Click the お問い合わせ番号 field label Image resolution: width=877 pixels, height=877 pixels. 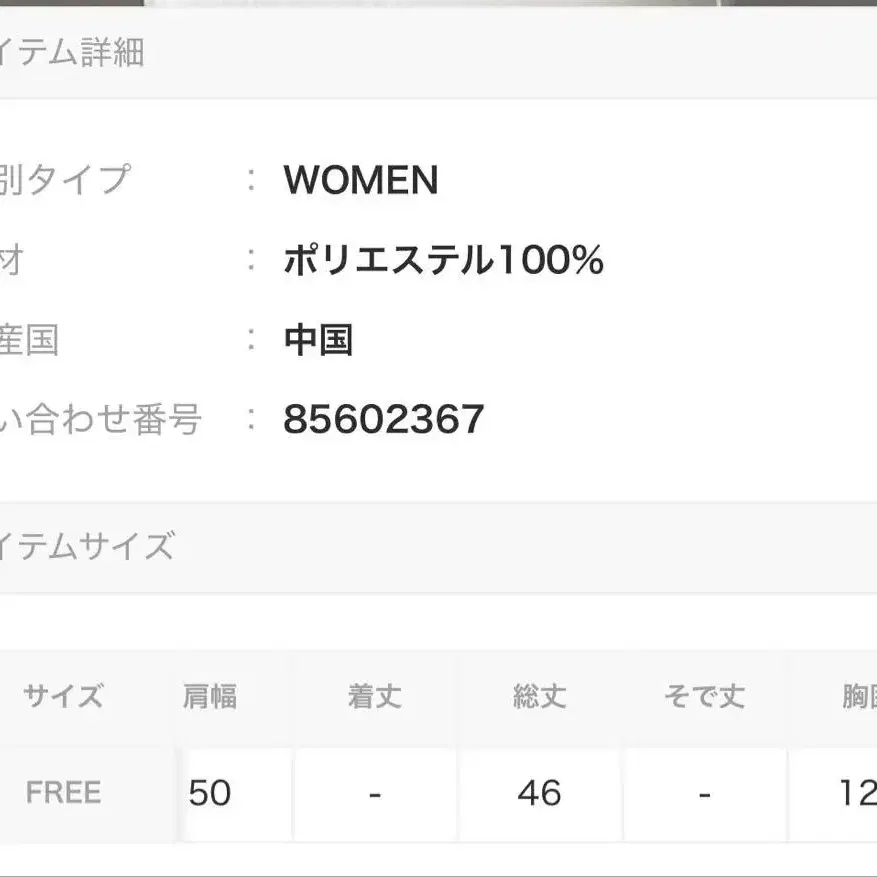(100, 420)
